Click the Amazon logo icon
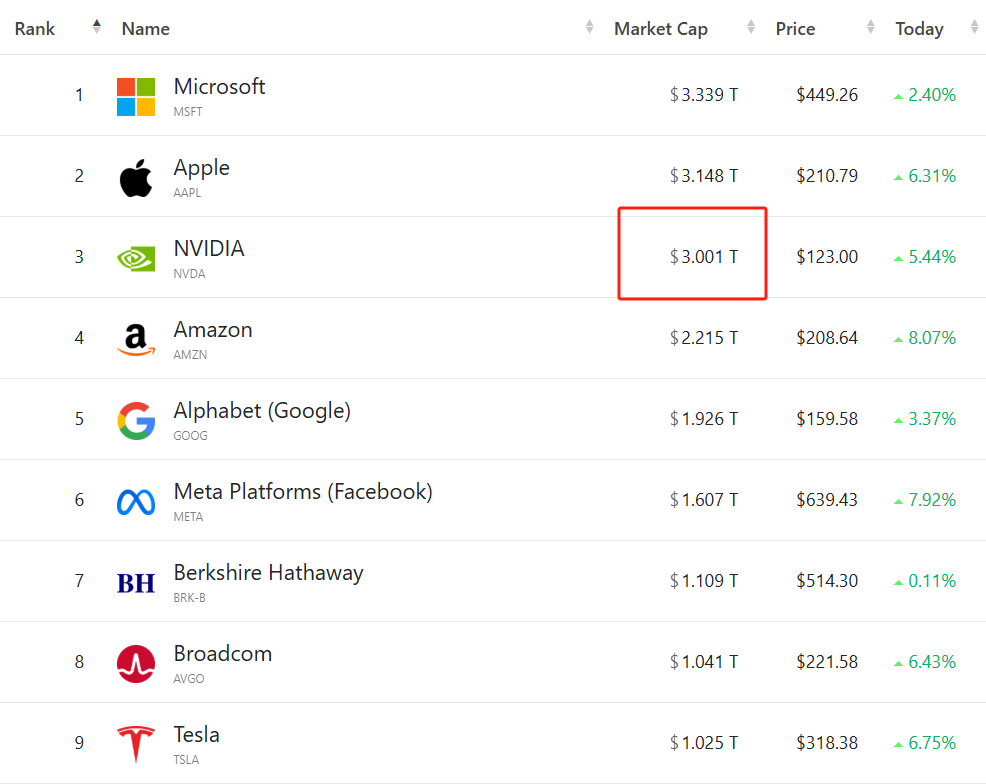Screen dimensions: 986x784 tap(136, 340)
